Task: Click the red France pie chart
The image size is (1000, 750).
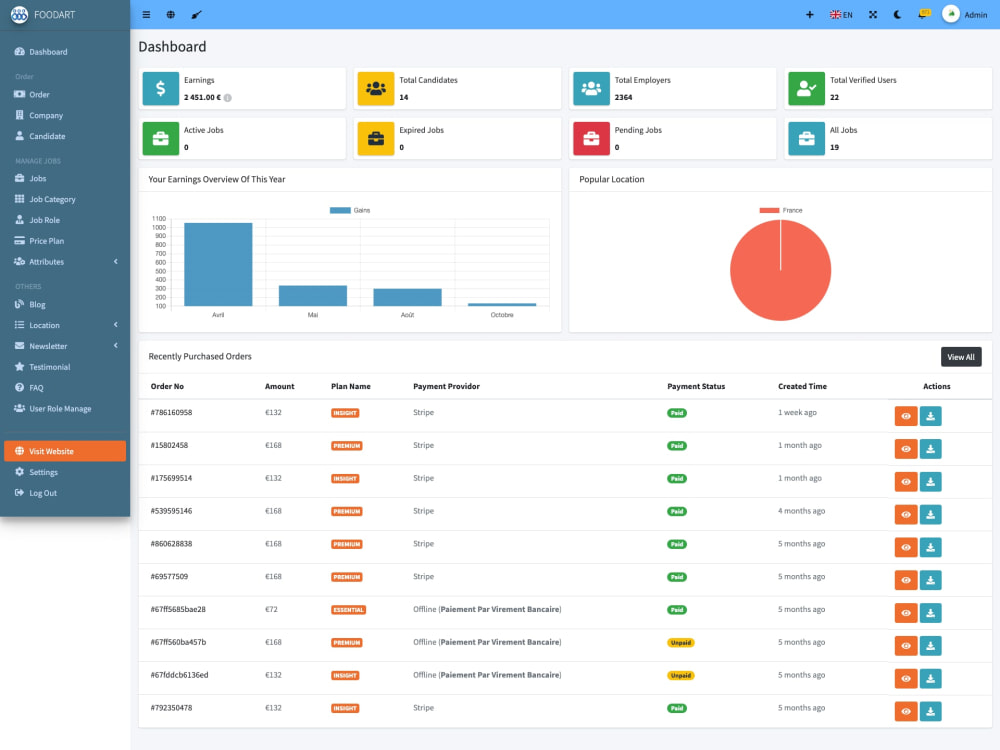Action: [x=781, y=270]
